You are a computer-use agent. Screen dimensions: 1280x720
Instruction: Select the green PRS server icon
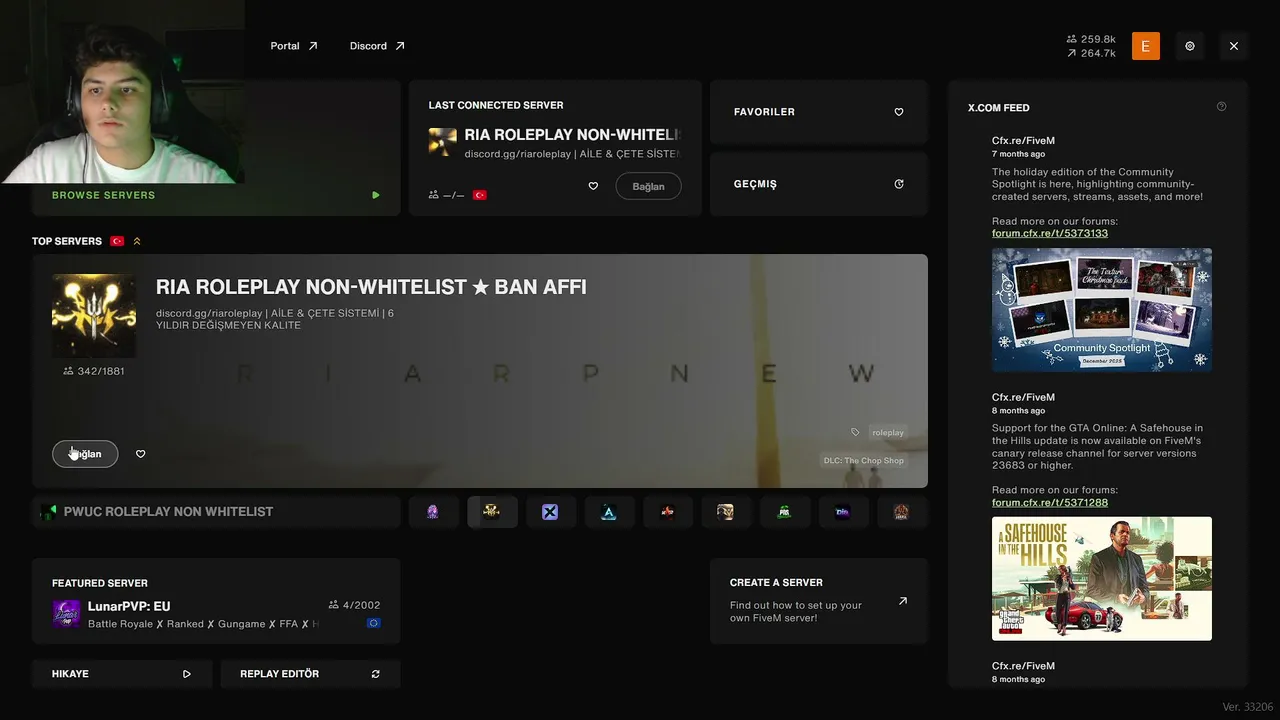(784, 512)
